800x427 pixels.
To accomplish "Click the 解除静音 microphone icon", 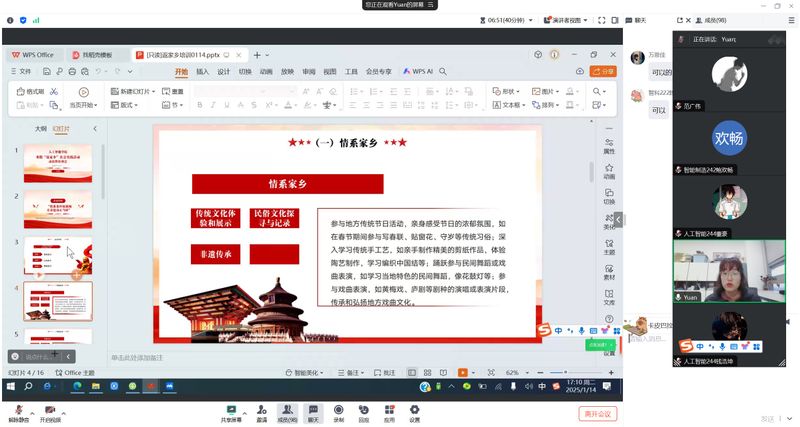I will click(18, 410).
